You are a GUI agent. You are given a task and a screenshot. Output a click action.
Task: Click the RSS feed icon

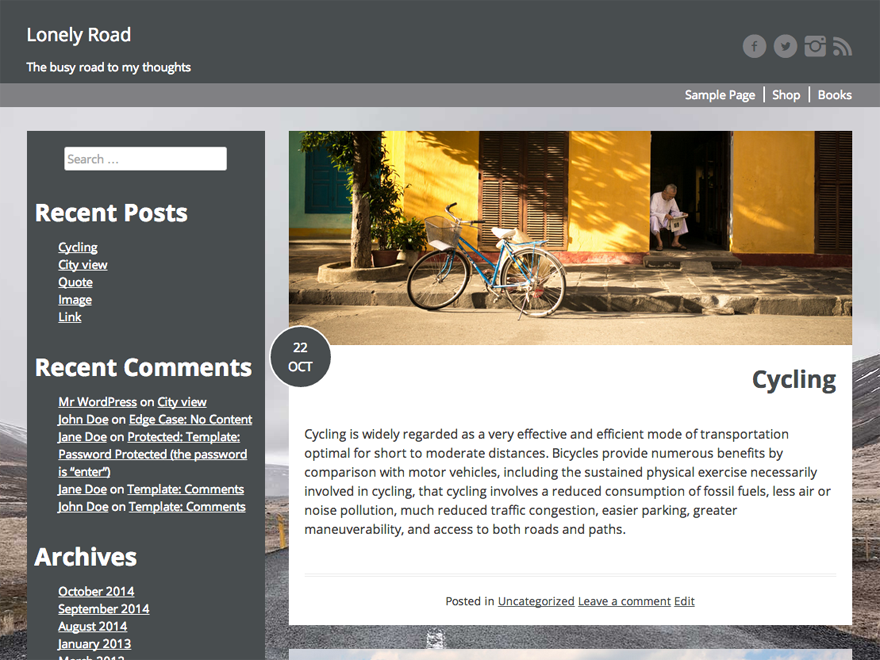point(842,46)
